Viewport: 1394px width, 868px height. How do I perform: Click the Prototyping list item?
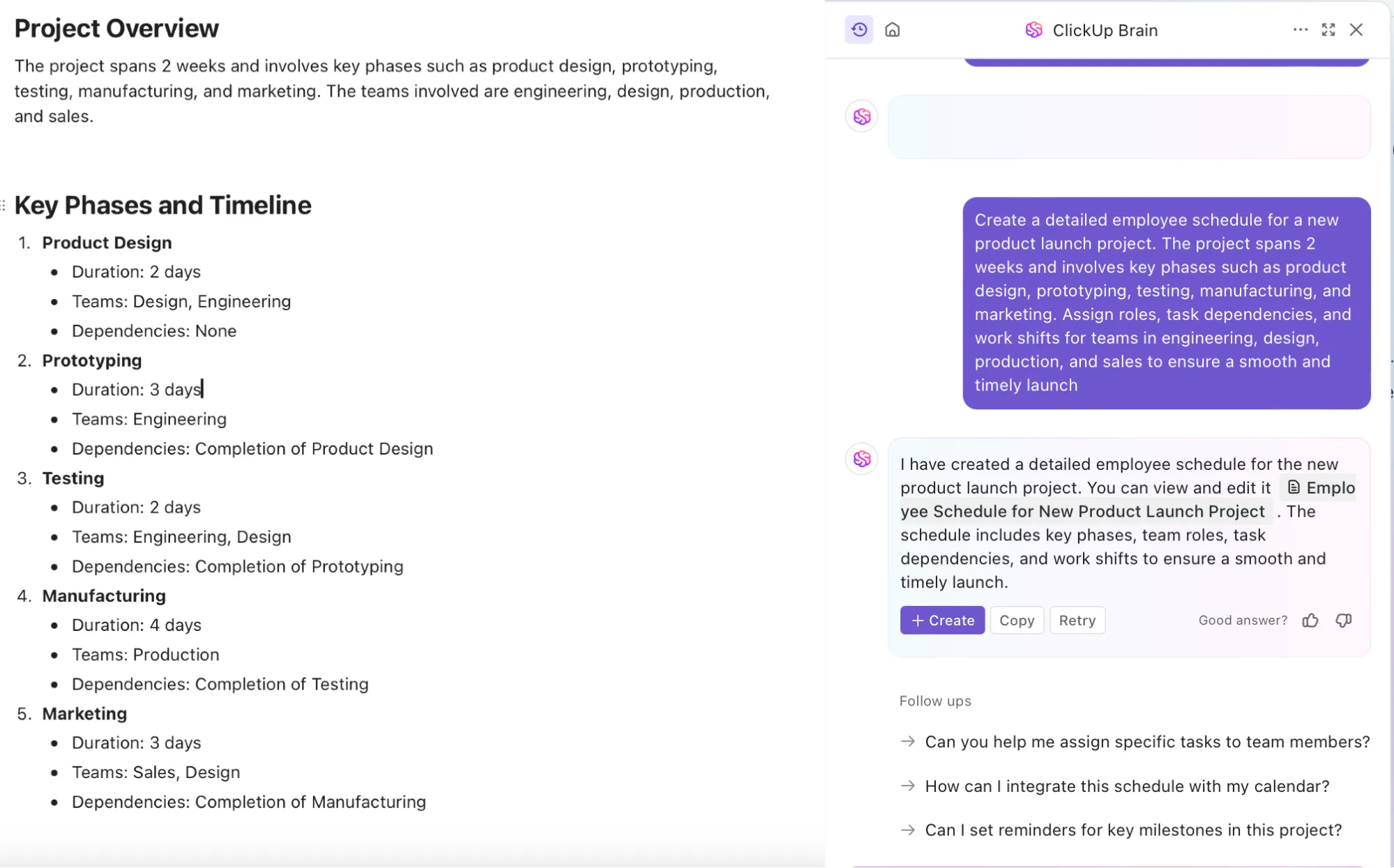92,360
